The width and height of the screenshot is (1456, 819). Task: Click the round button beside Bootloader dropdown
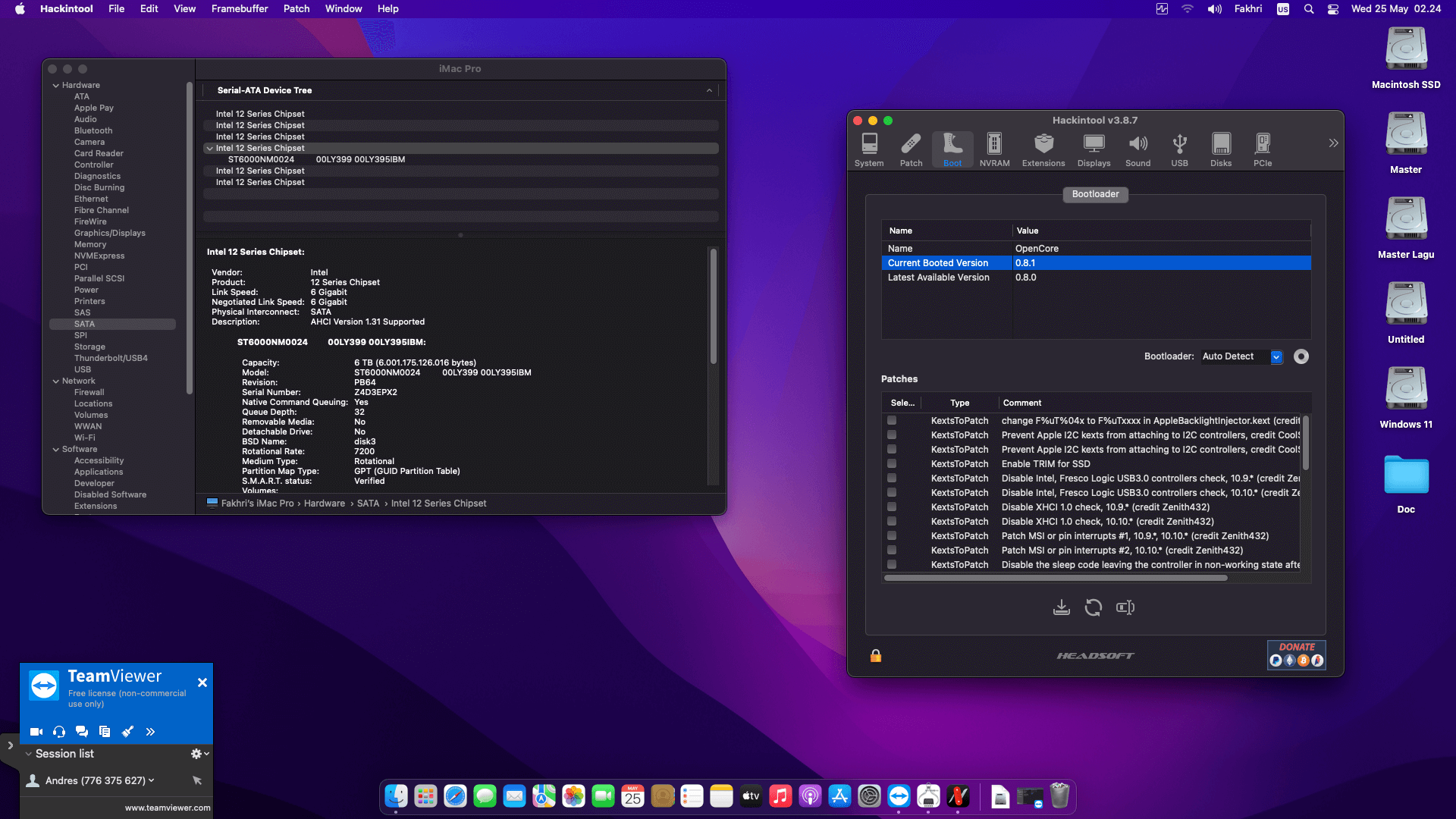pos(1301,356)
